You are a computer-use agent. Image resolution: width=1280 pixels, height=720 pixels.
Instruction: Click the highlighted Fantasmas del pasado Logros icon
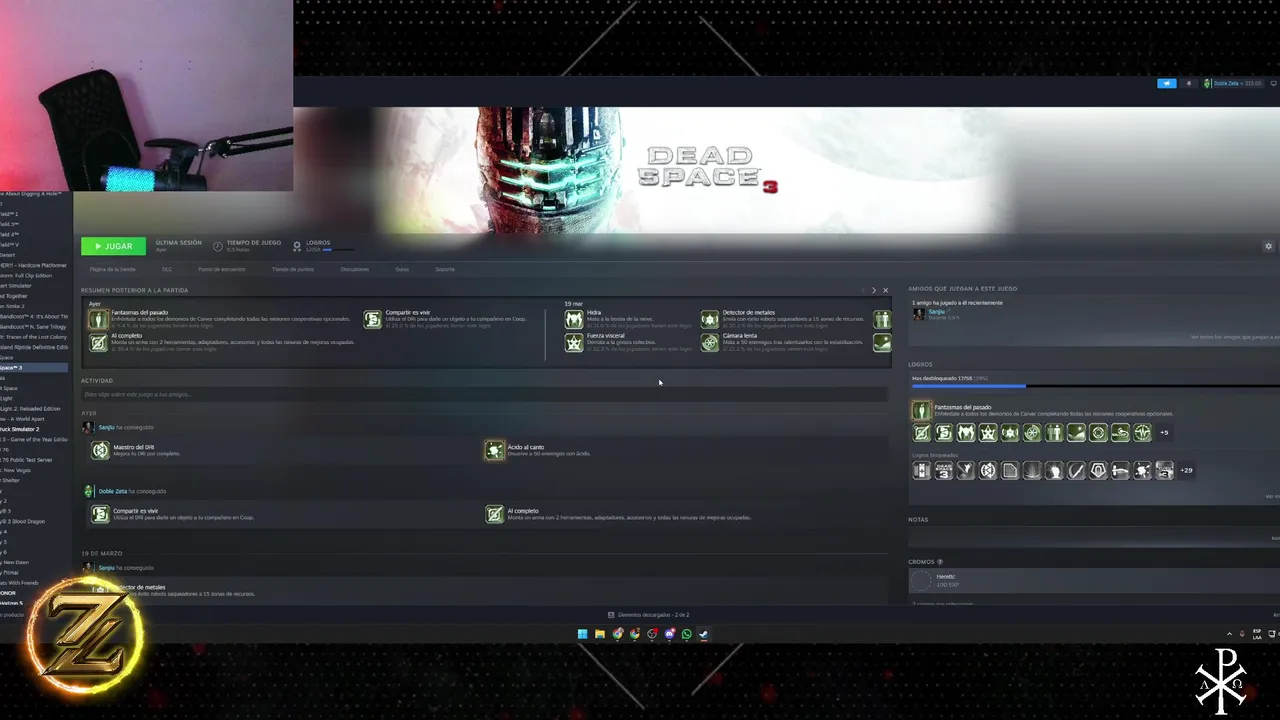(x=921, y=411)
